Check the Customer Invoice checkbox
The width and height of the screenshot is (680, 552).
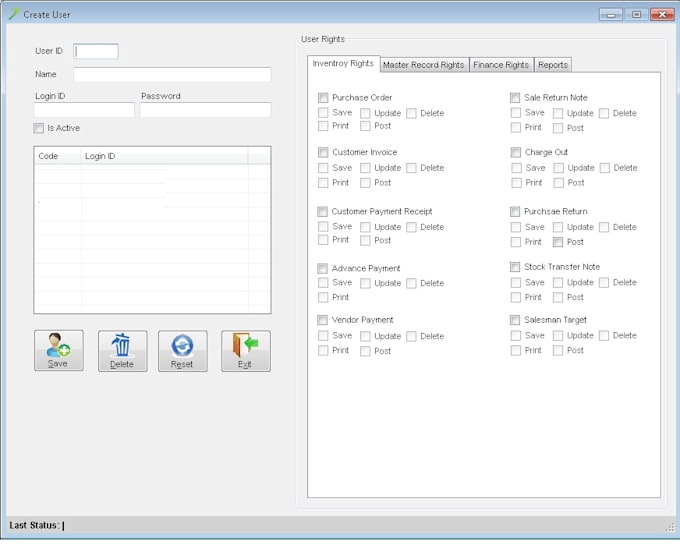(x=323, y=152)
